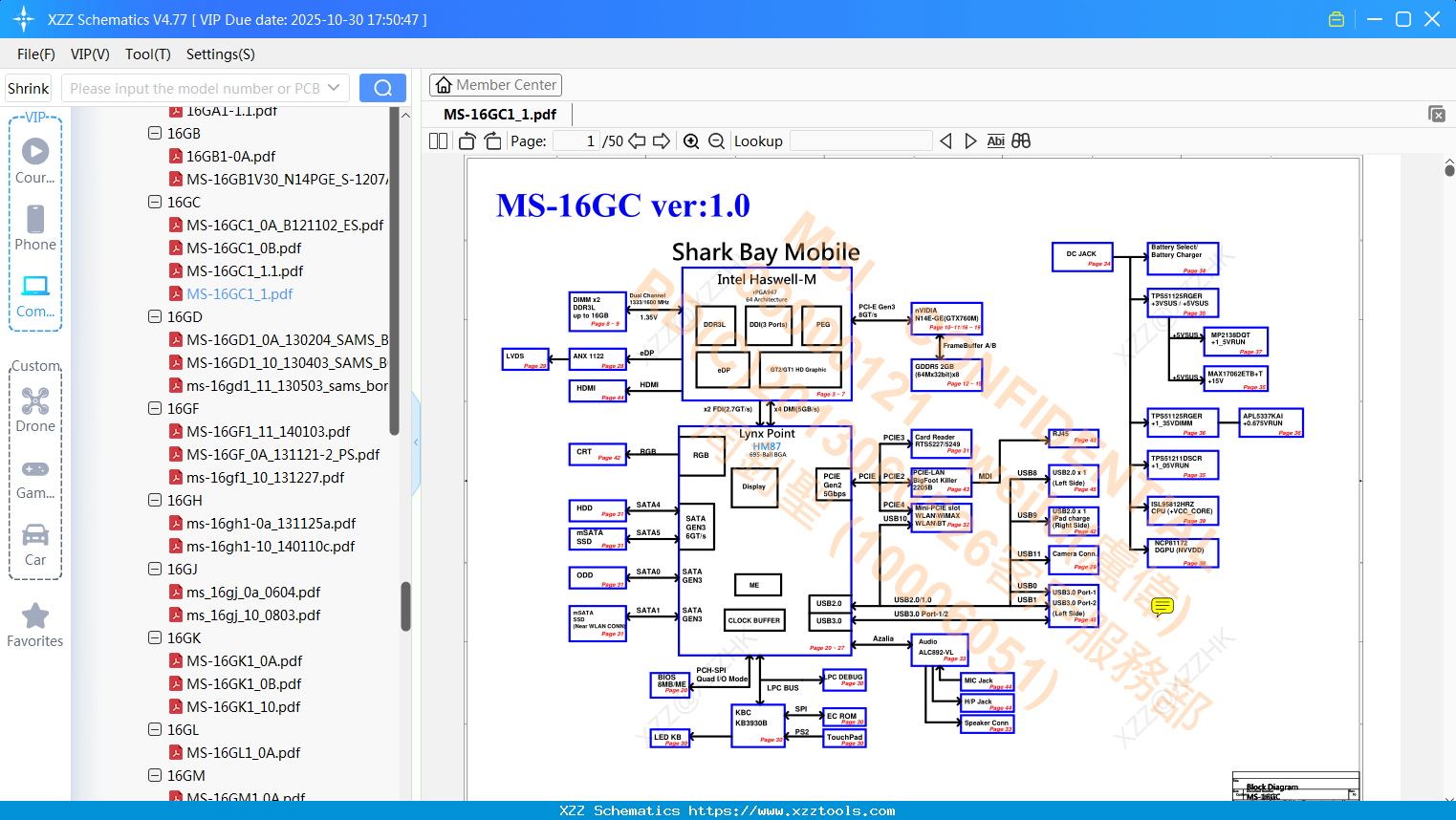
Task: Click the XZZ Schematics app logo
Action: click(x=24, y=19)
